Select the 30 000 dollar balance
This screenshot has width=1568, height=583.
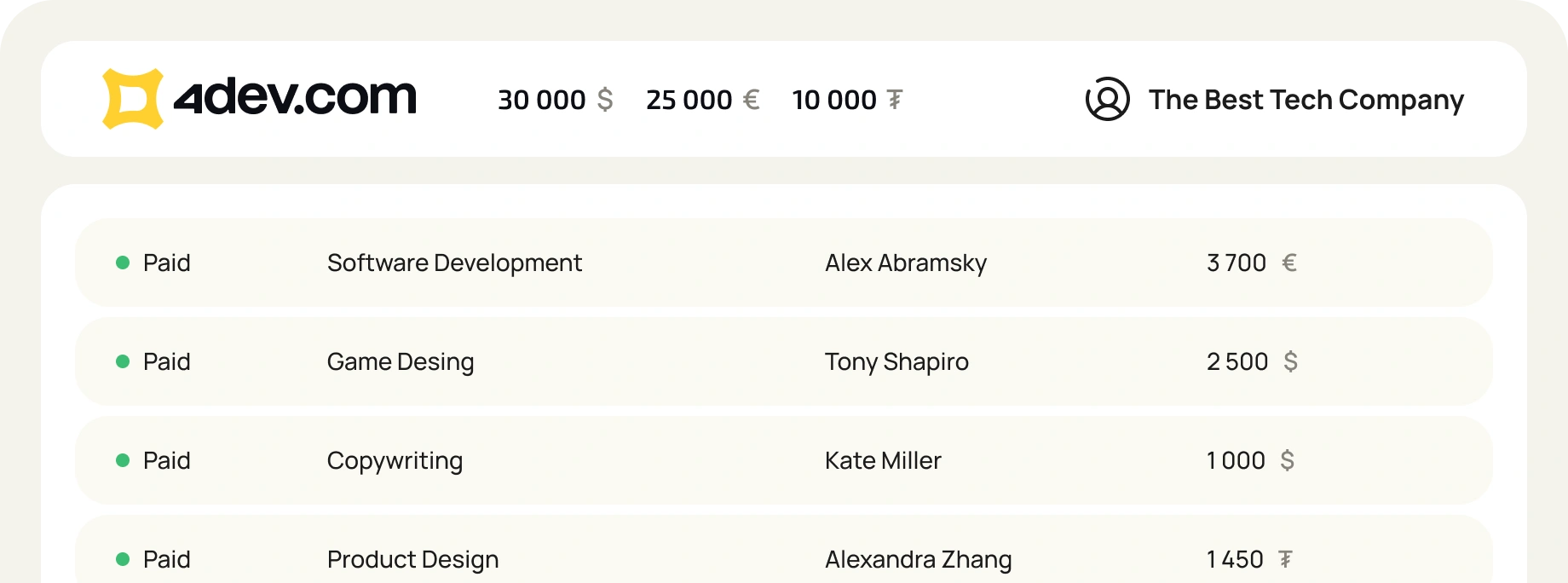point(542,100)
